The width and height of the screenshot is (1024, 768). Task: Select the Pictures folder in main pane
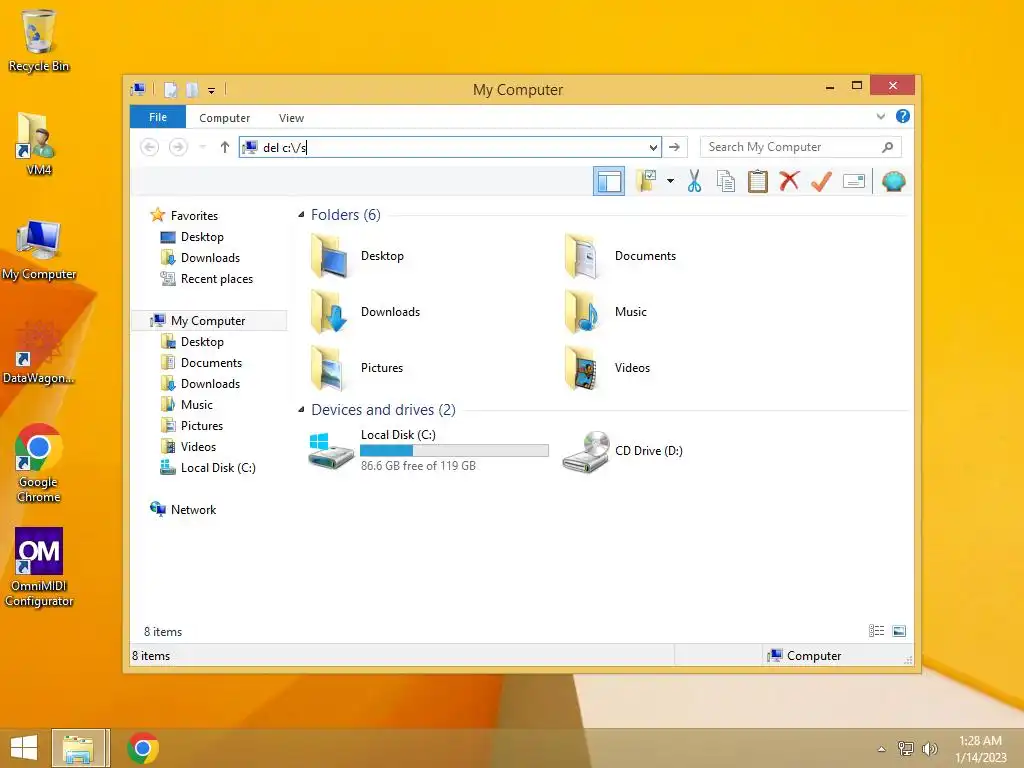coord(357,368)
